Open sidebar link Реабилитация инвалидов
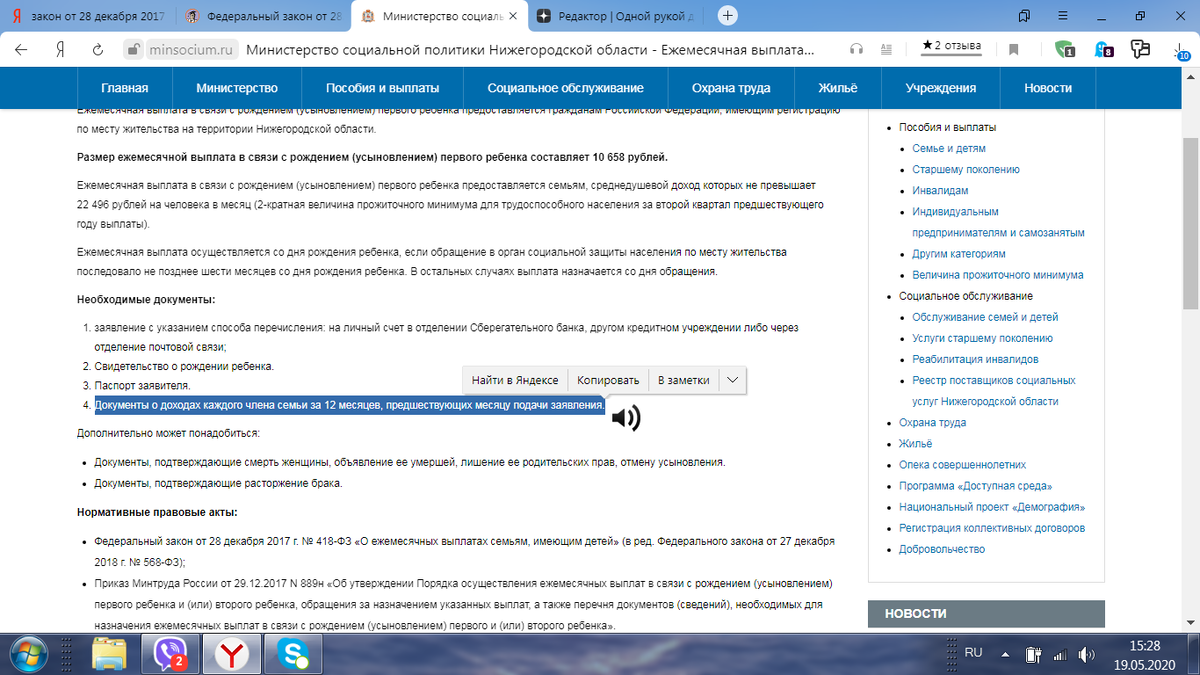This screenshot has height=675, width=1200. click(x=975, y=359)
